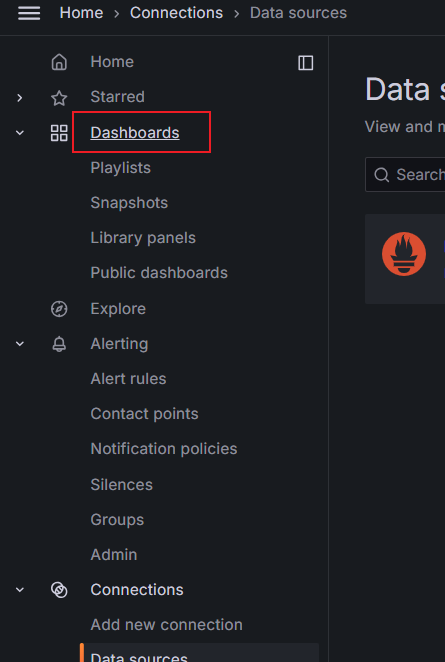Open Alerting in the sidebar
445x662 pixels.
119,344
